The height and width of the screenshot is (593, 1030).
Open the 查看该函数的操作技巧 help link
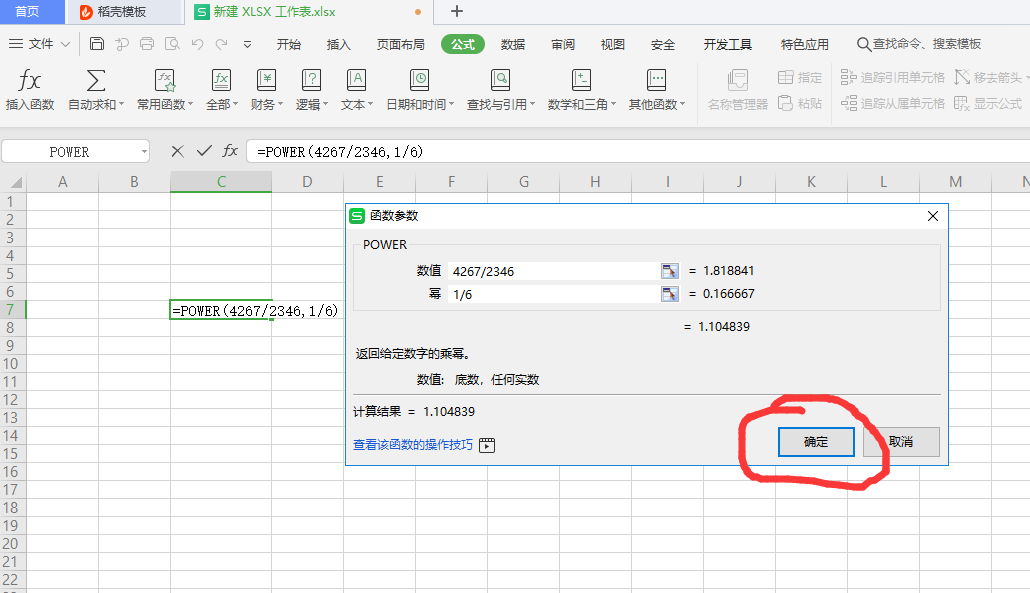tap(413, 445)
